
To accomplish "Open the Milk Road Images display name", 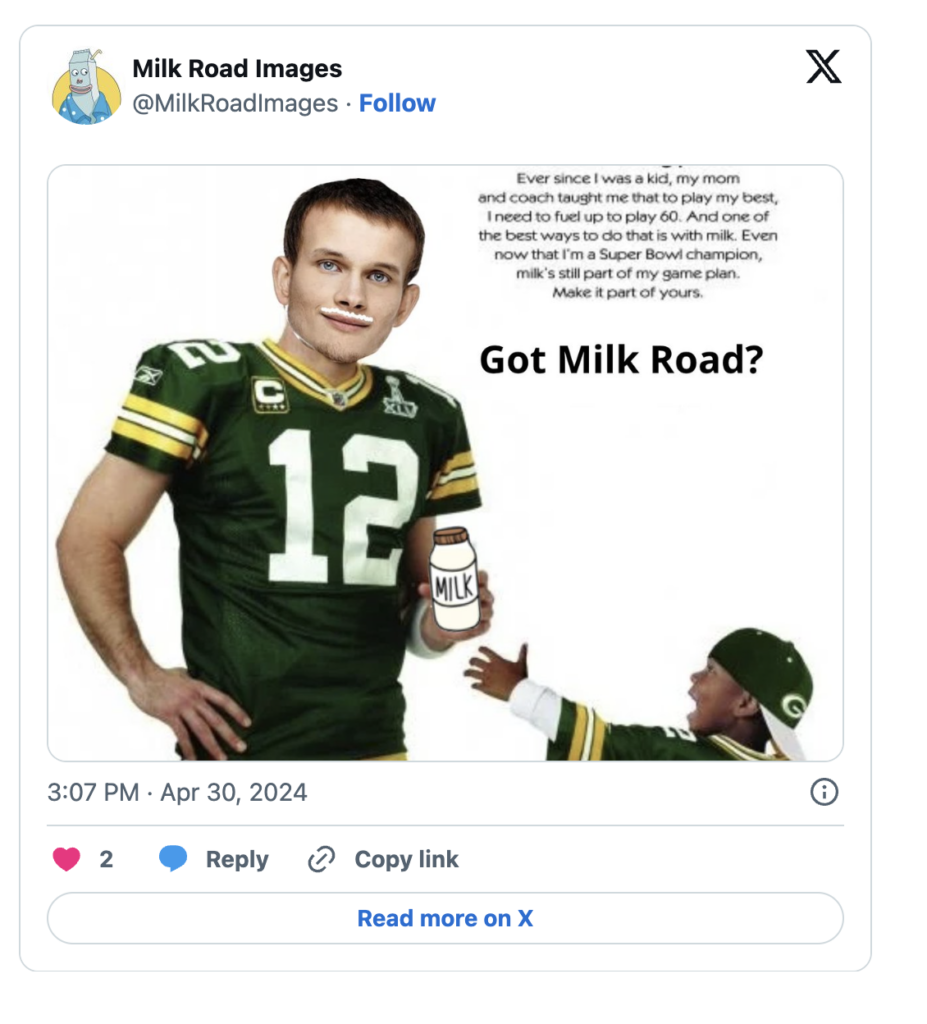I will click(237, 69).
